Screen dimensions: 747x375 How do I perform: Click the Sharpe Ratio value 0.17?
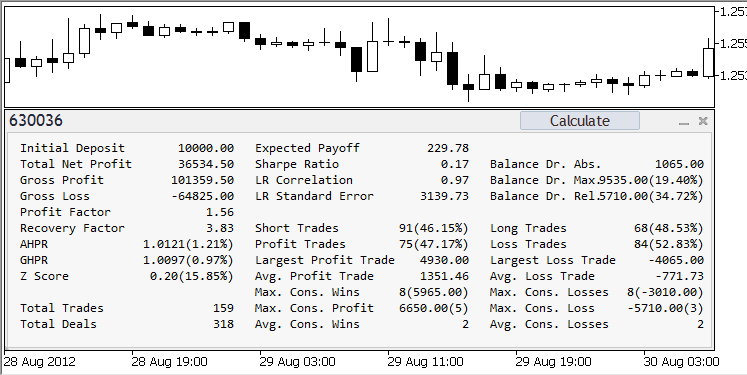coord(454,164)
